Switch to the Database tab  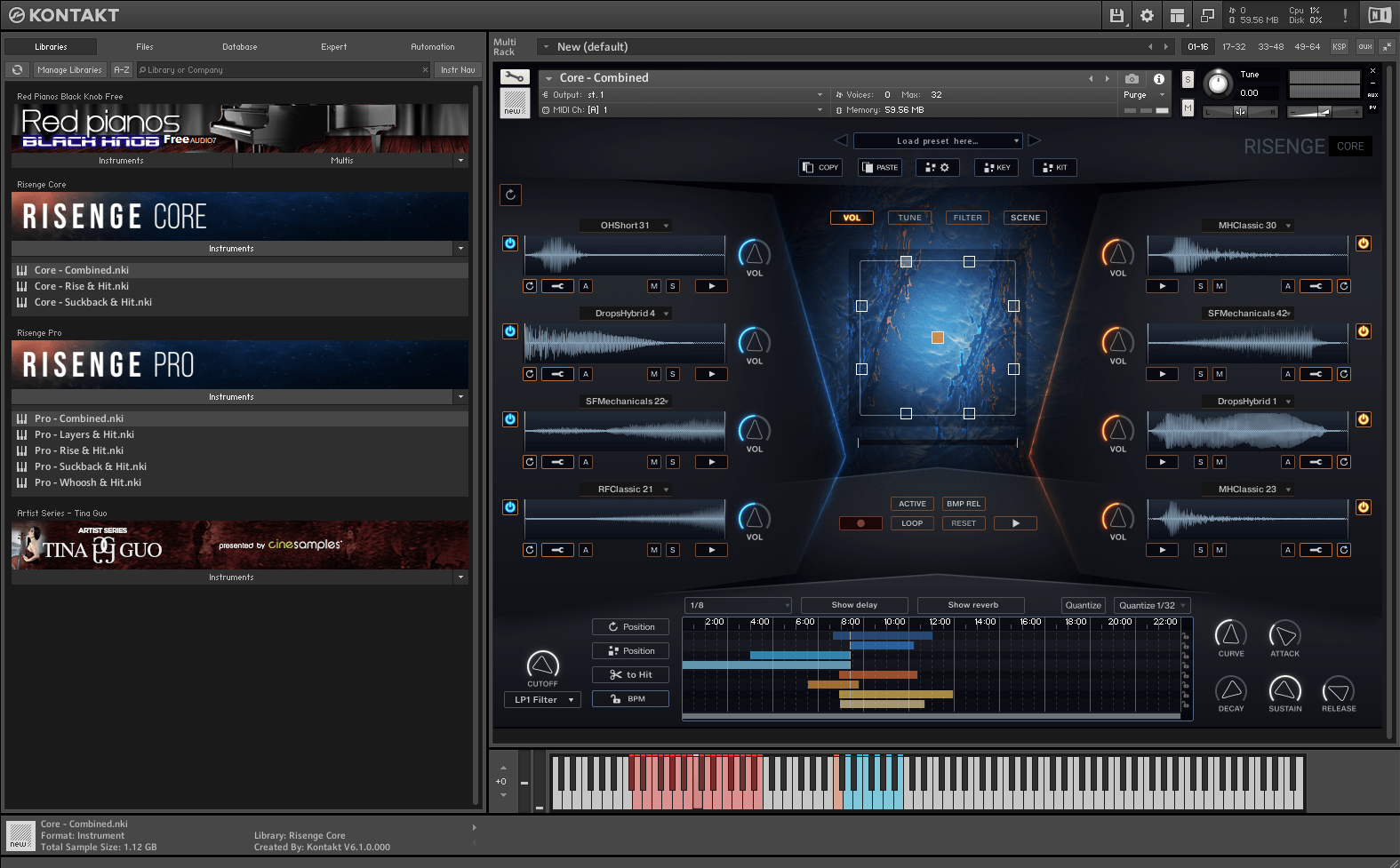239,46
